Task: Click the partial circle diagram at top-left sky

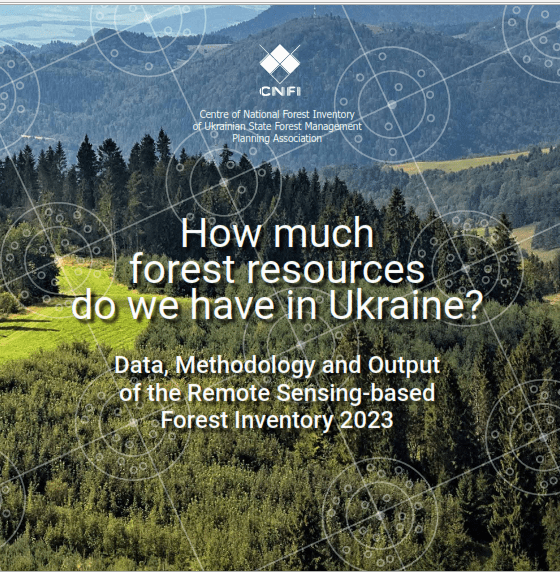Action: point(148,19)
